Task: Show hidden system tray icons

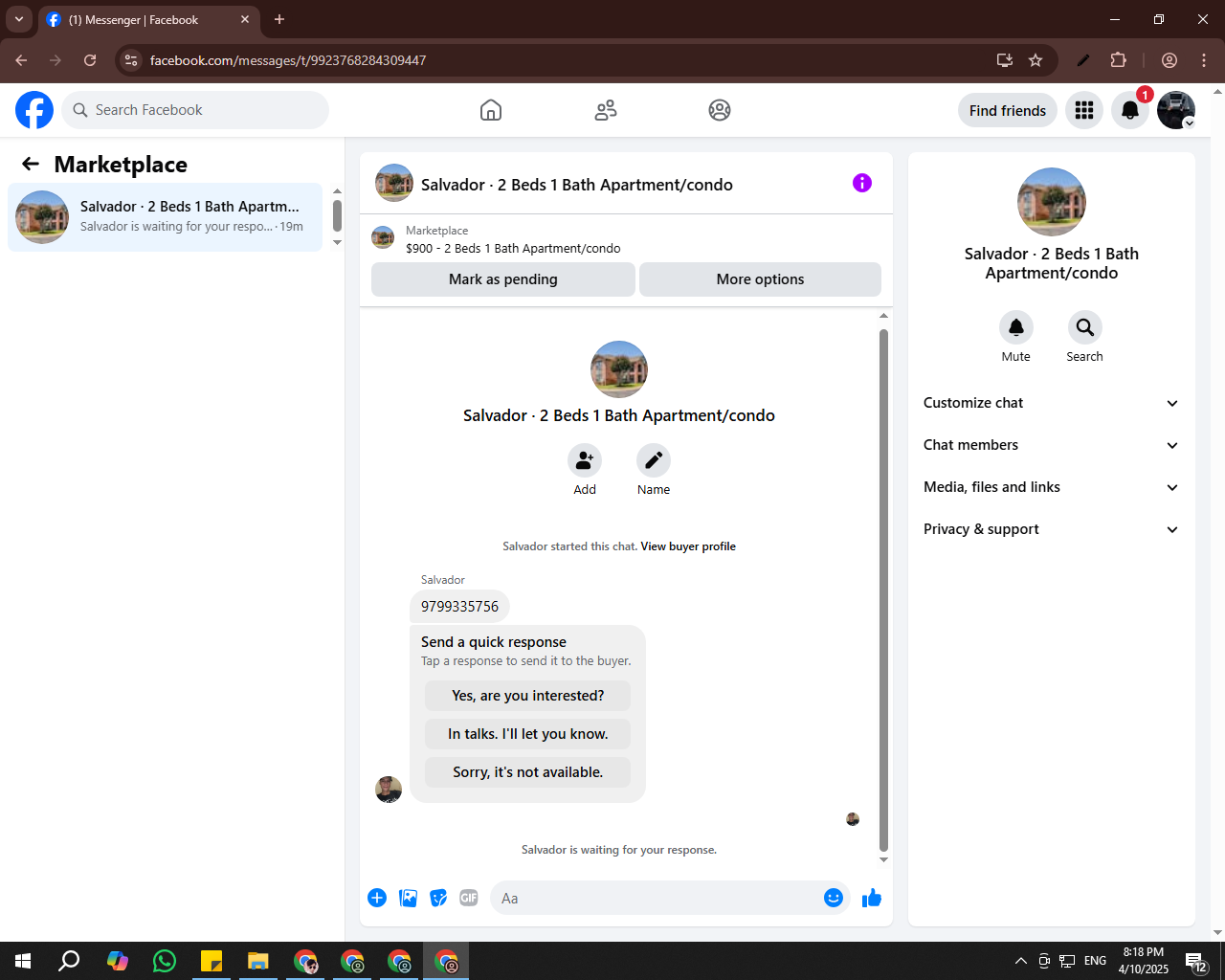Action: click(1020, 961)
